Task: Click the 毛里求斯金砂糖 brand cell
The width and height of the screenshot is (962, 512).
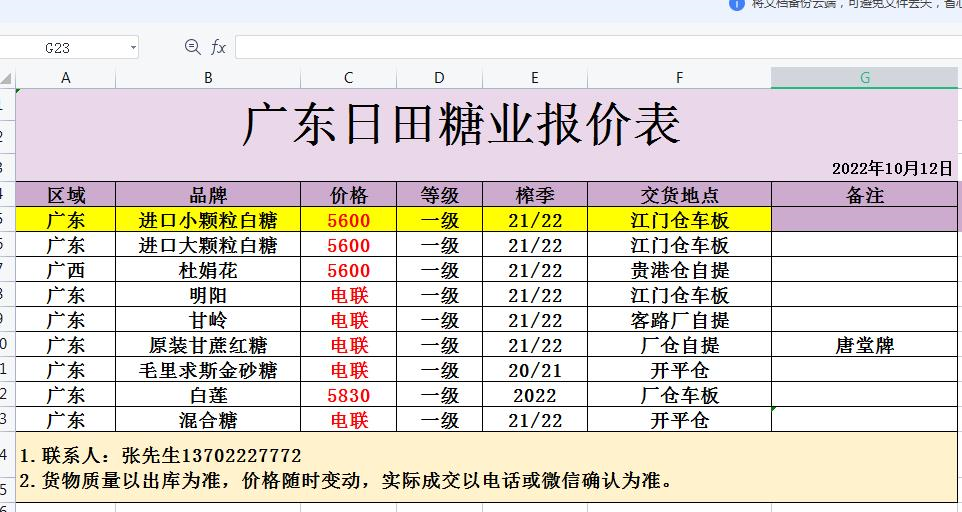Action: point(208,370)
